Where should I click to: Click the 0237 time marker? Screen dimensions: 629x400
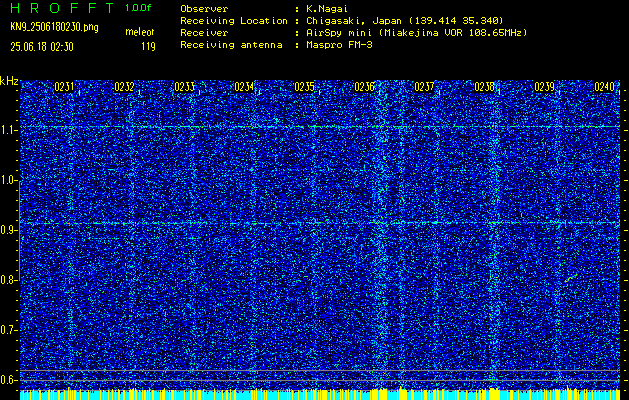click(424, 87)
